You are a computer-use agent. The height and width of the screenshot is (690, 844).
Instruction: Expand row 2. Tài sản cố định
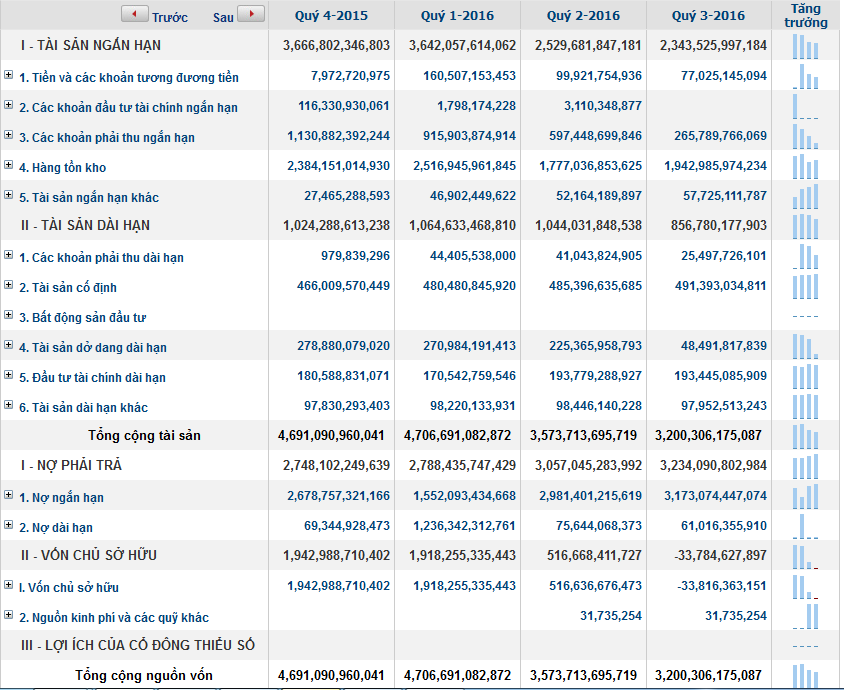tap(9, 285)
